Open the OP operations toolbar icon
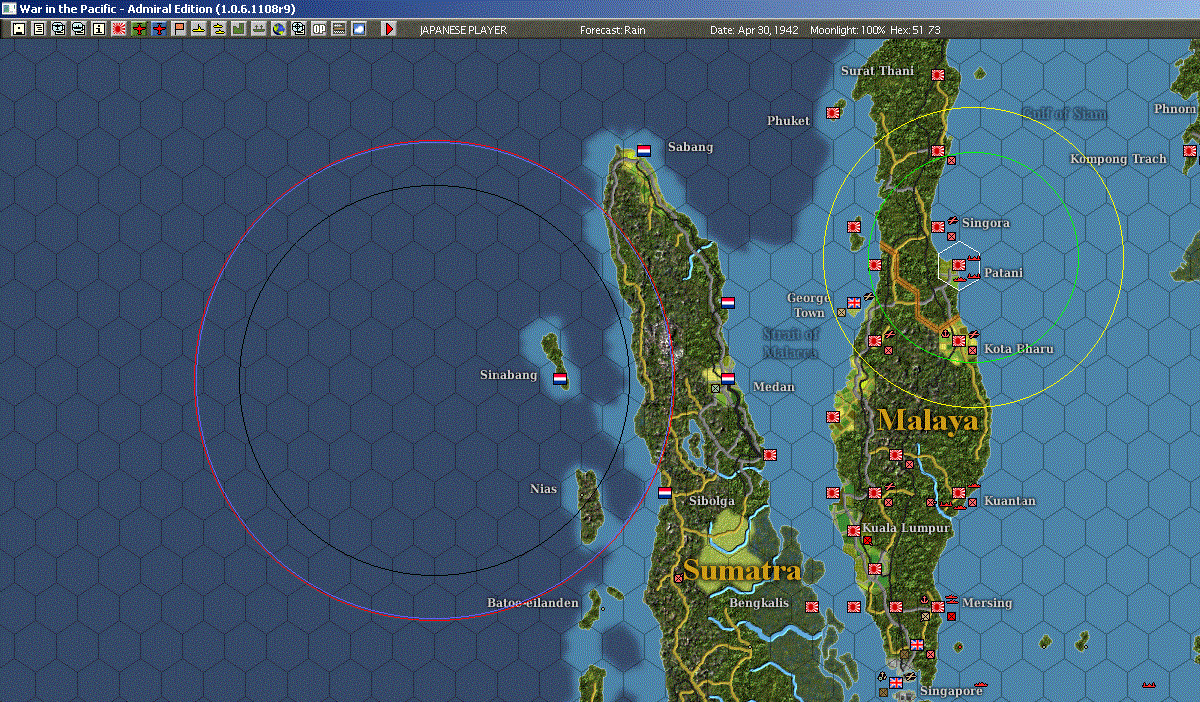The height and width of the screenshot is (702, 1200). click(318, 29)
